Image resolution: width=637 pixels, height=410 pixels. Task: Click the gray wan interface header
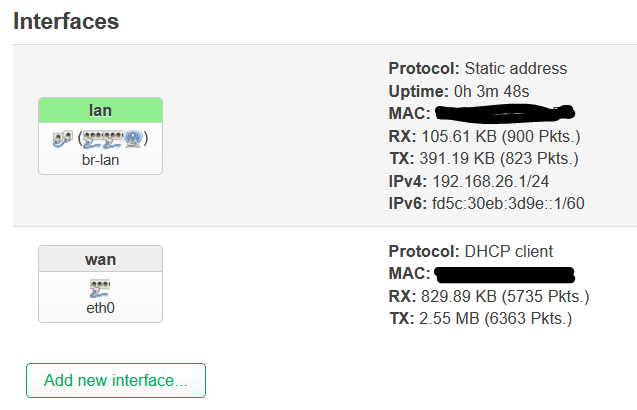[x=100, y=259]
